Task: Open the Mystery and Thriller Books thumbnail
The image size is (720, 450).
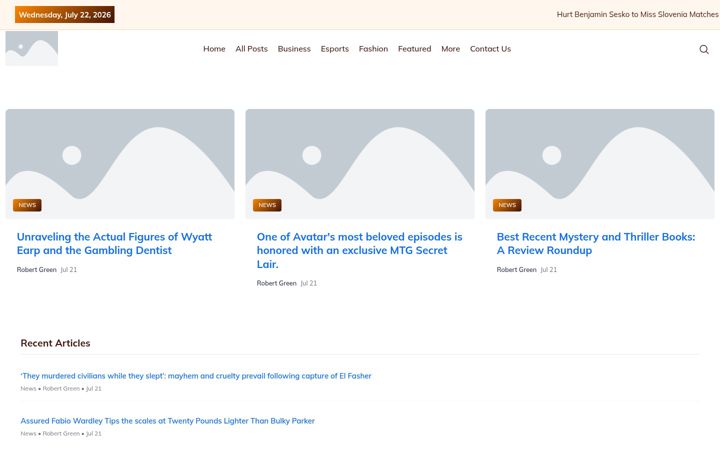Action: point(600,164)
